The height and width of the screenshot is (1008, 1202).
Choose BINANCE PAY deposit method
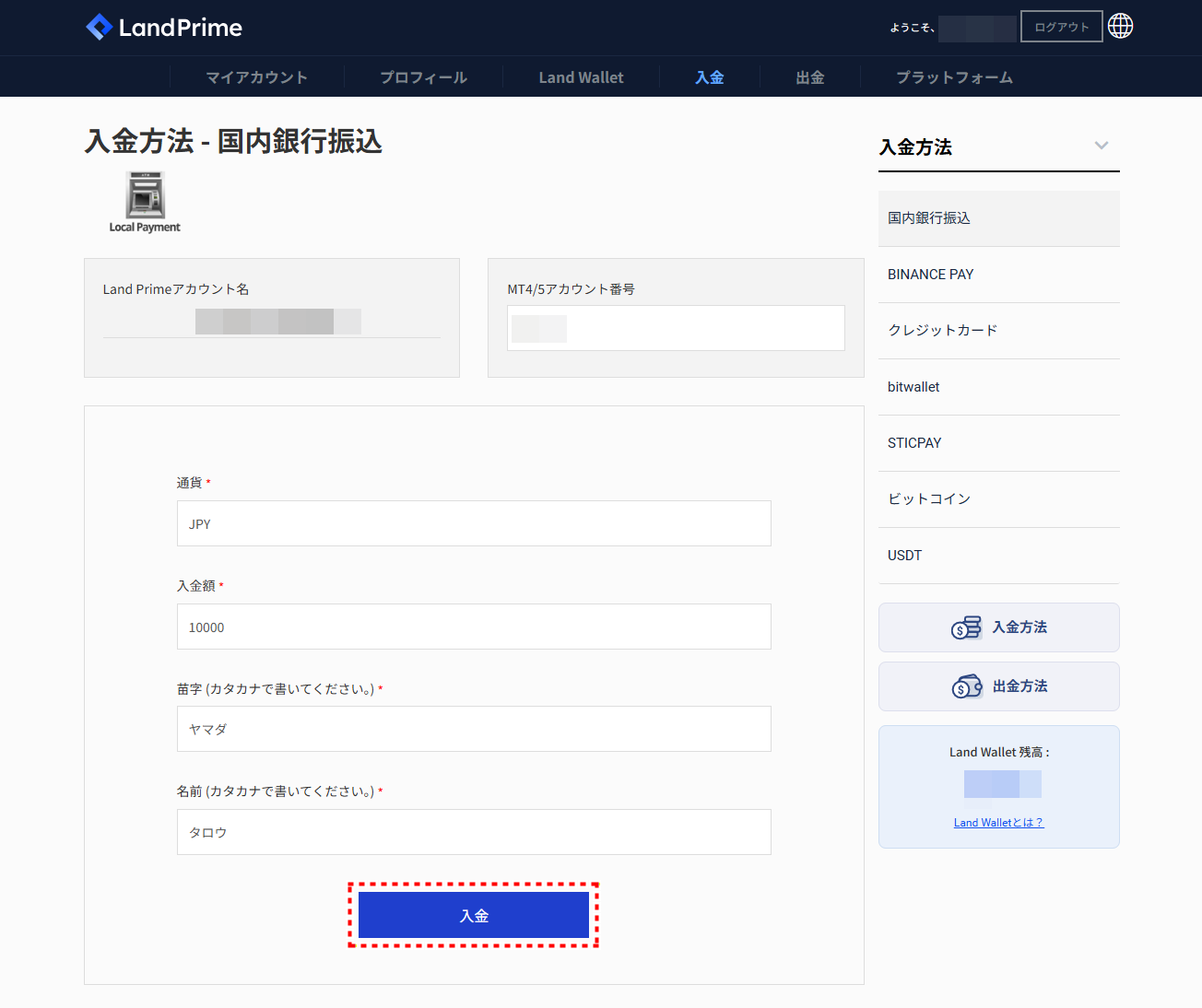(x=999, y=275)
